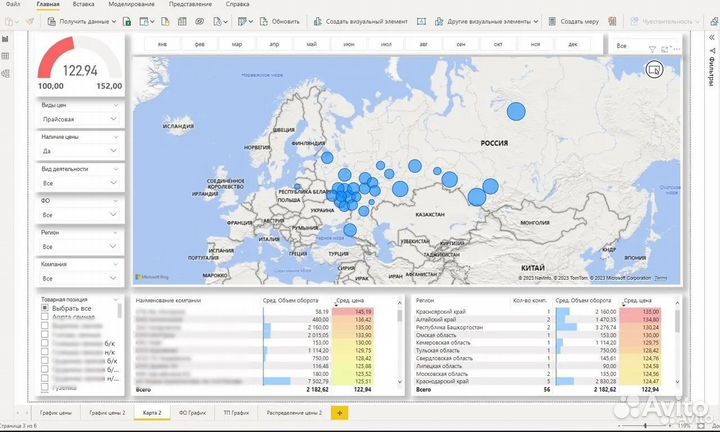This screenshot has width=720, height=432.
Task: Open the Справка ribbon tab
Action: [x=237, y=4]
